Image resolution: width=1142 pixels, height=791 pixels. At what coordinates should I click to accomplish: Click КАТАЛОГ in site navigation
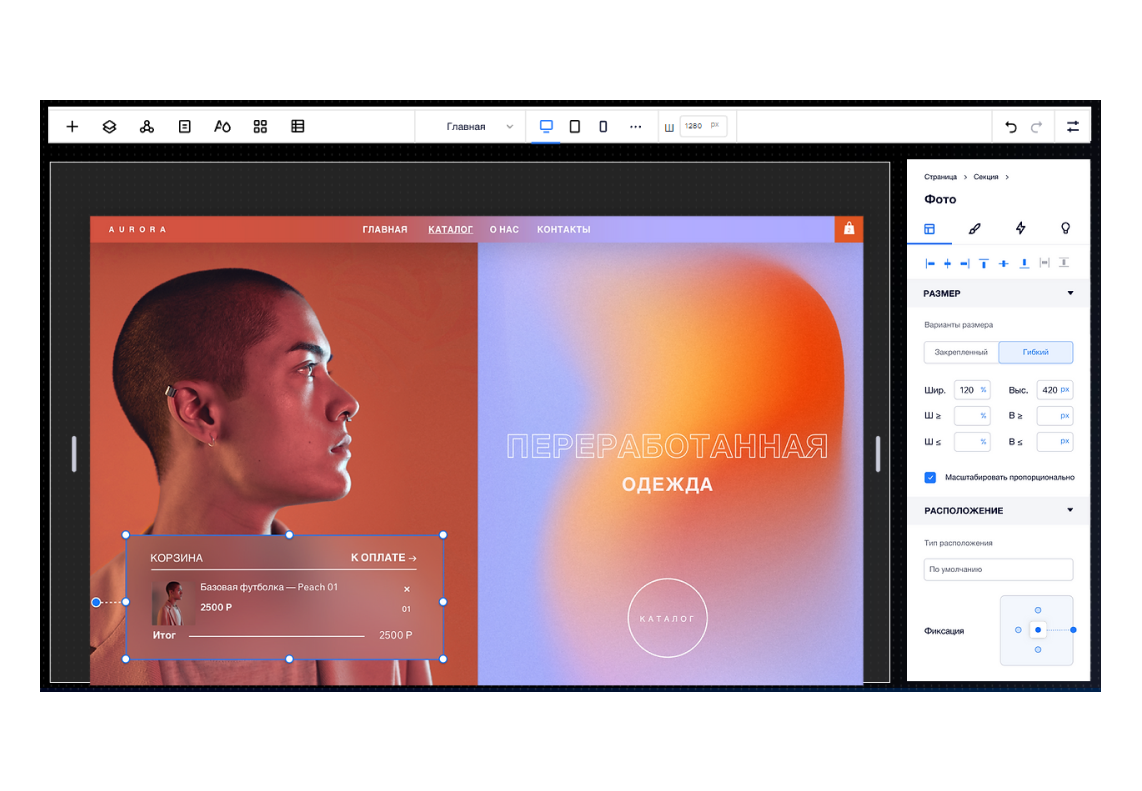tap(450, 229)
